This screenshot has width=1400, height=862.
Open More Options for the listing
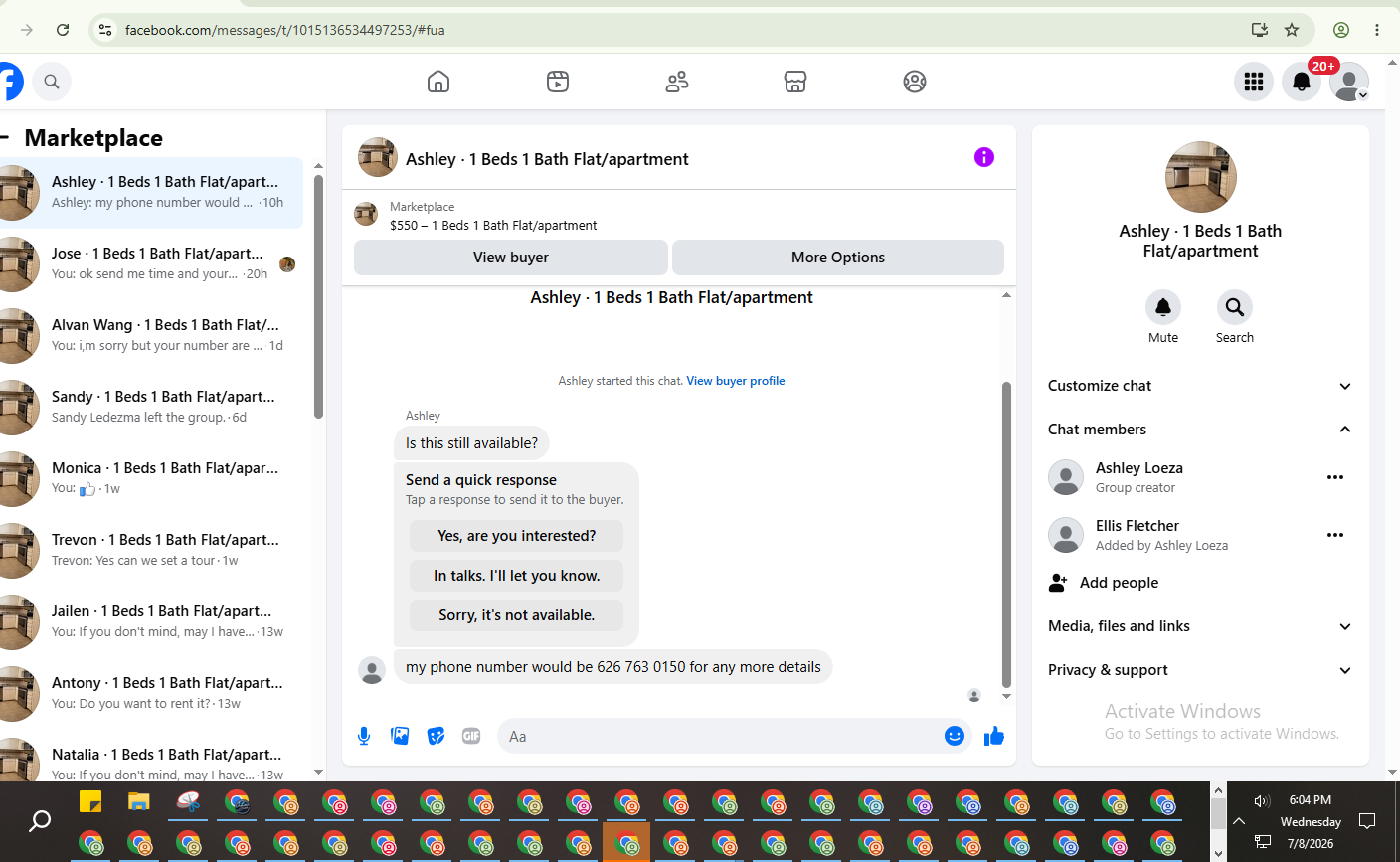tap(838, 258)
